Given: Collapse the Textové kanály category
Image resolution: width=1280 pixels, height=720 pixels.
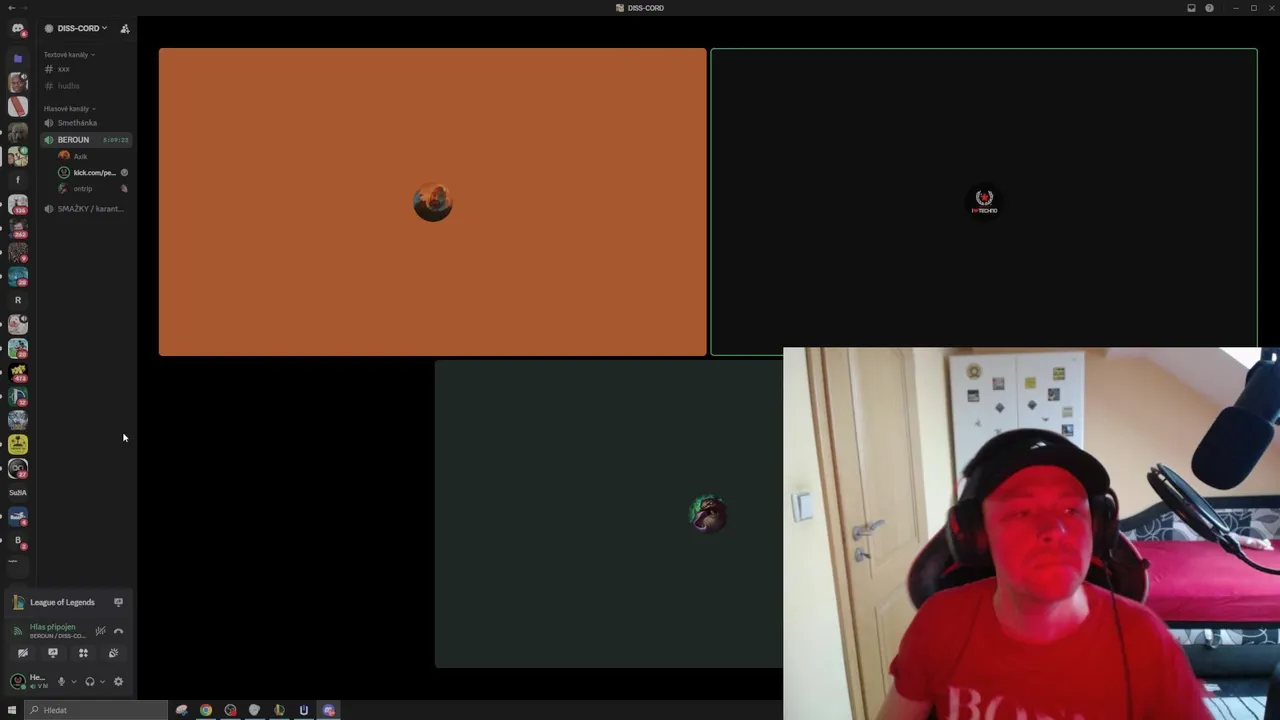Looking at the screenshot, I should (x=69, y=55).
